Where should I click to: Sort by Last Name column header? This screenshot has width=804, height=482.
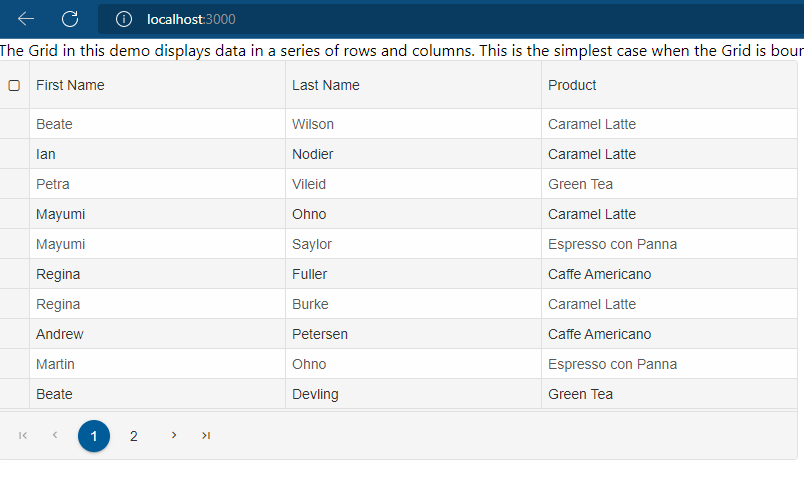pos(326,85)
